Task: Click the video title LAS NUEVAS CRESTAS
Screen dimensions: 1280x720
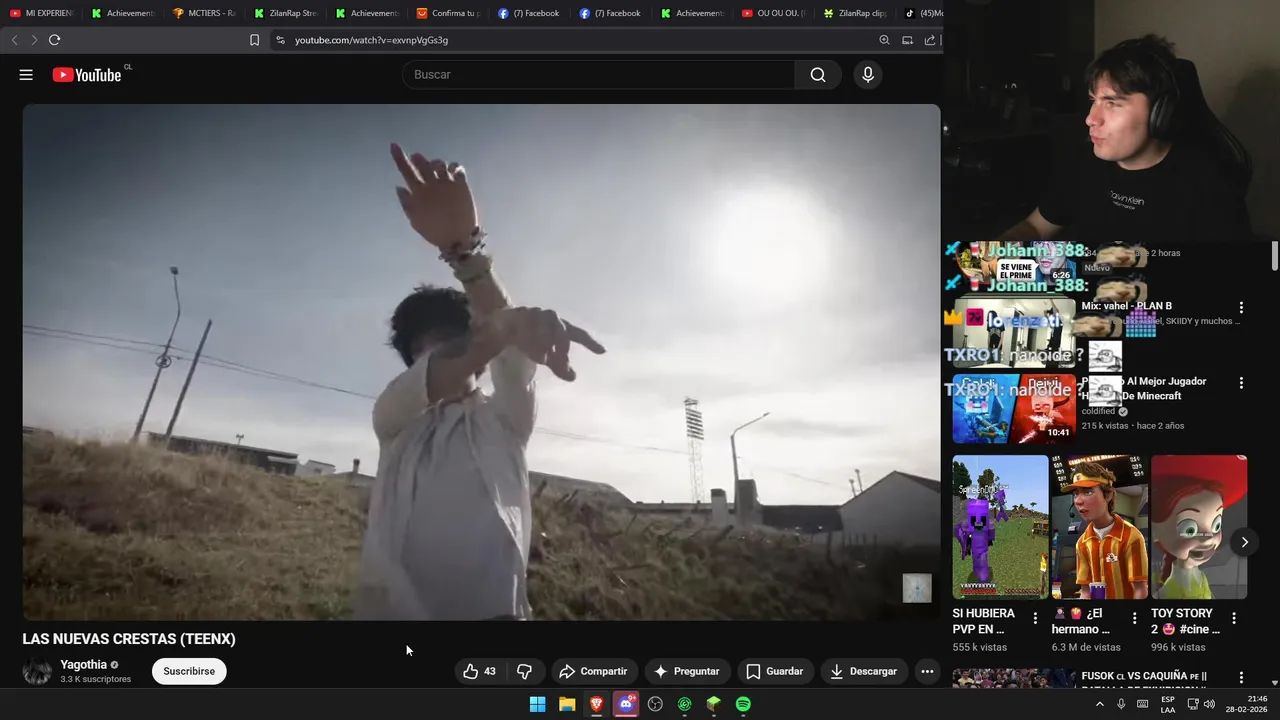Action: click(x=129, y=639)
